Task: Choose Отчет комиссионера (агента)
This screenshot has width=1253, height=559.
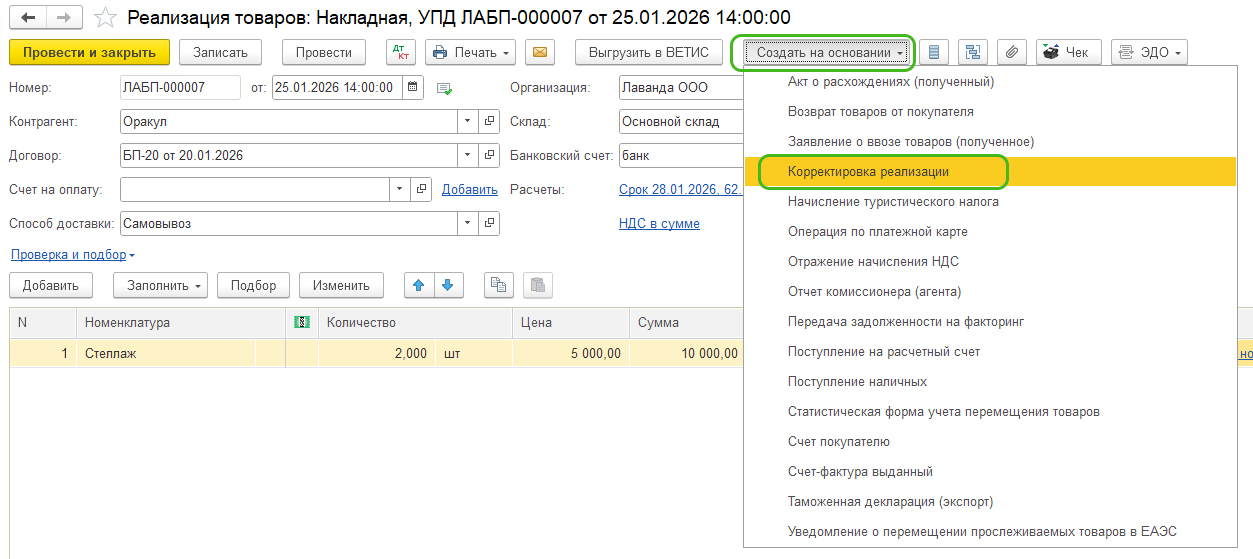Action: 990,292
